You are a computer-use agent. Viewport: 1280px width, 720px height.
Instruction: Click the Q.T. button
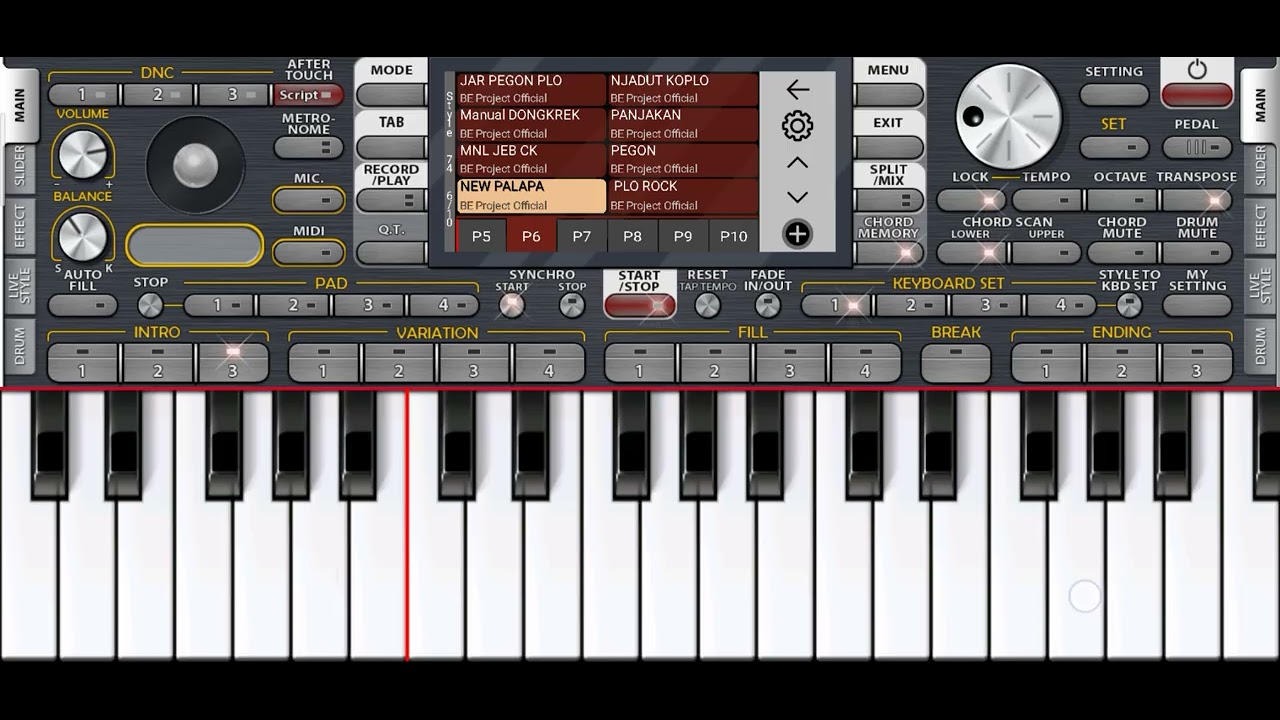coord(392,252)
